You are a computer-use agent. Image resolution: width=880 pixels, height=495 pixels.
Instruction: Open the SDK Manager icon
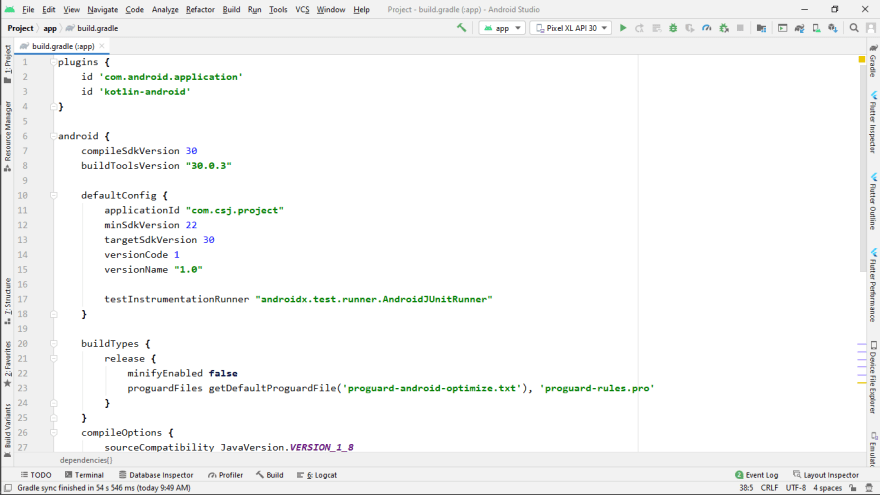point(833,28)
